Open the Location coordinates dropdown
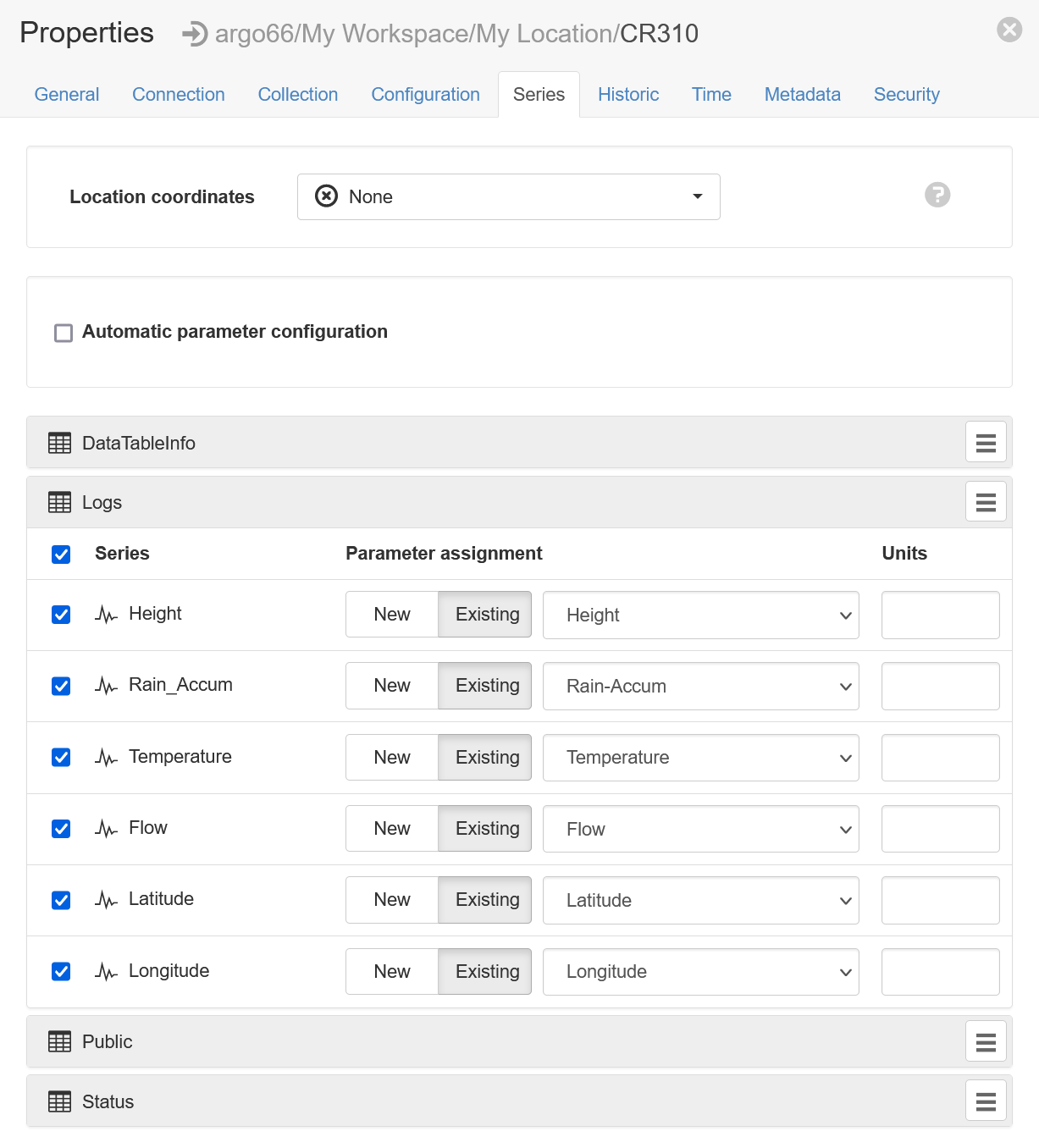The height and width of the screenshot is (1148, 1039). (509, 196)
